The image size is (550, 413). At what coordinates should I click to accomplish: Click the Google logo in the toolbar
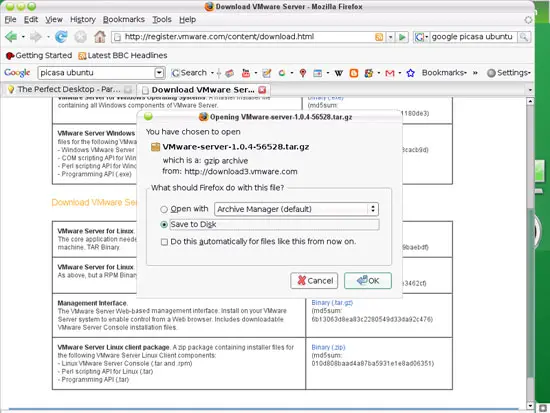pyautogui.click(x=17, y=73)
